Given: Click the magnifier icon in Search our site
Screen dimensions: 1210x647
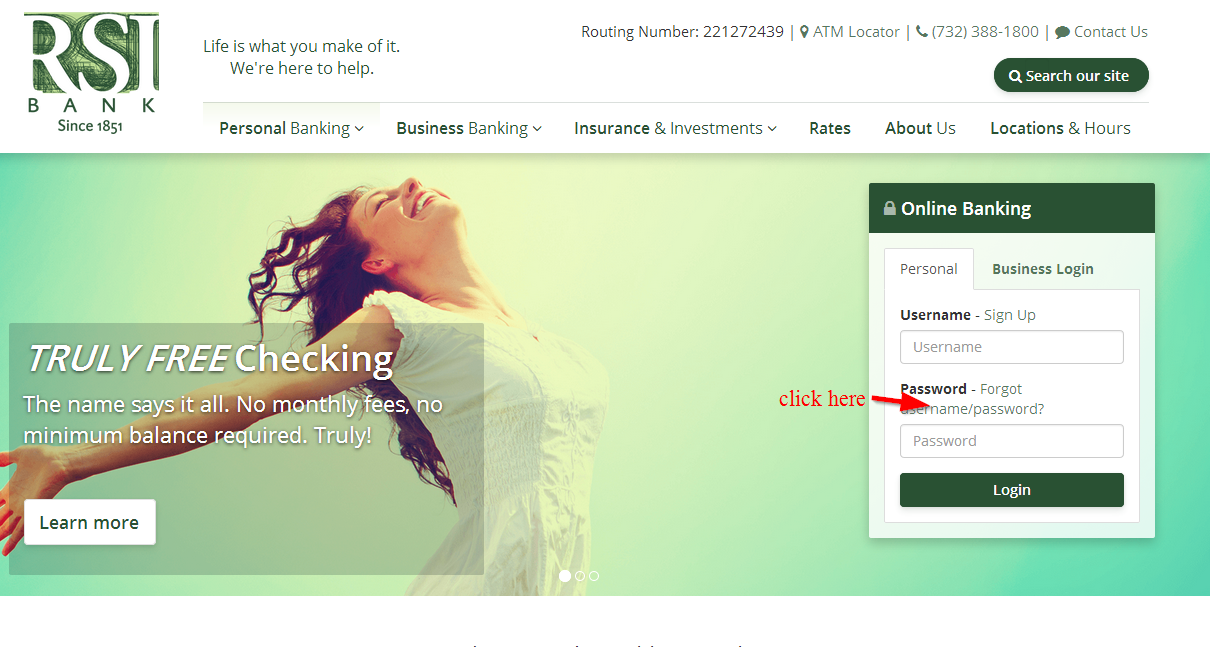Looking at the screenshot, I should [x=1015, y=76].
